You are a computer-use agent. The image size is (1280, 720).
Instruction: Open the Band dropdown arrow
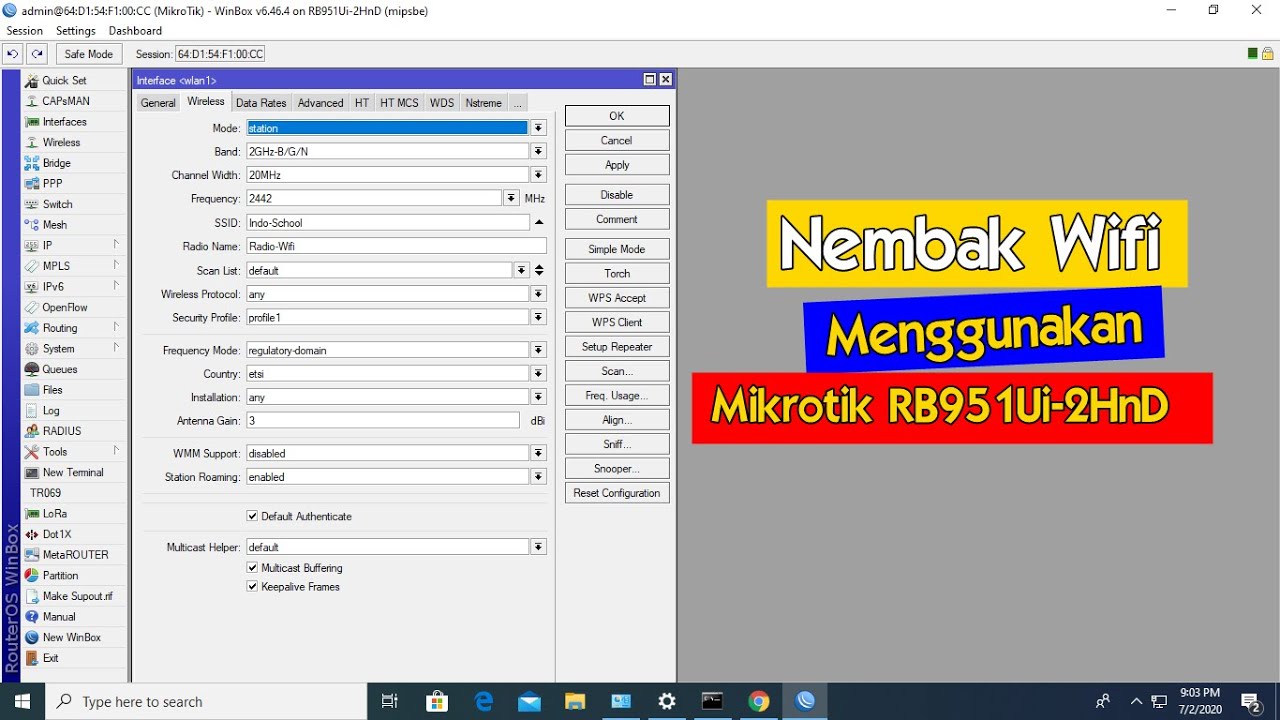tap(539, 151)
